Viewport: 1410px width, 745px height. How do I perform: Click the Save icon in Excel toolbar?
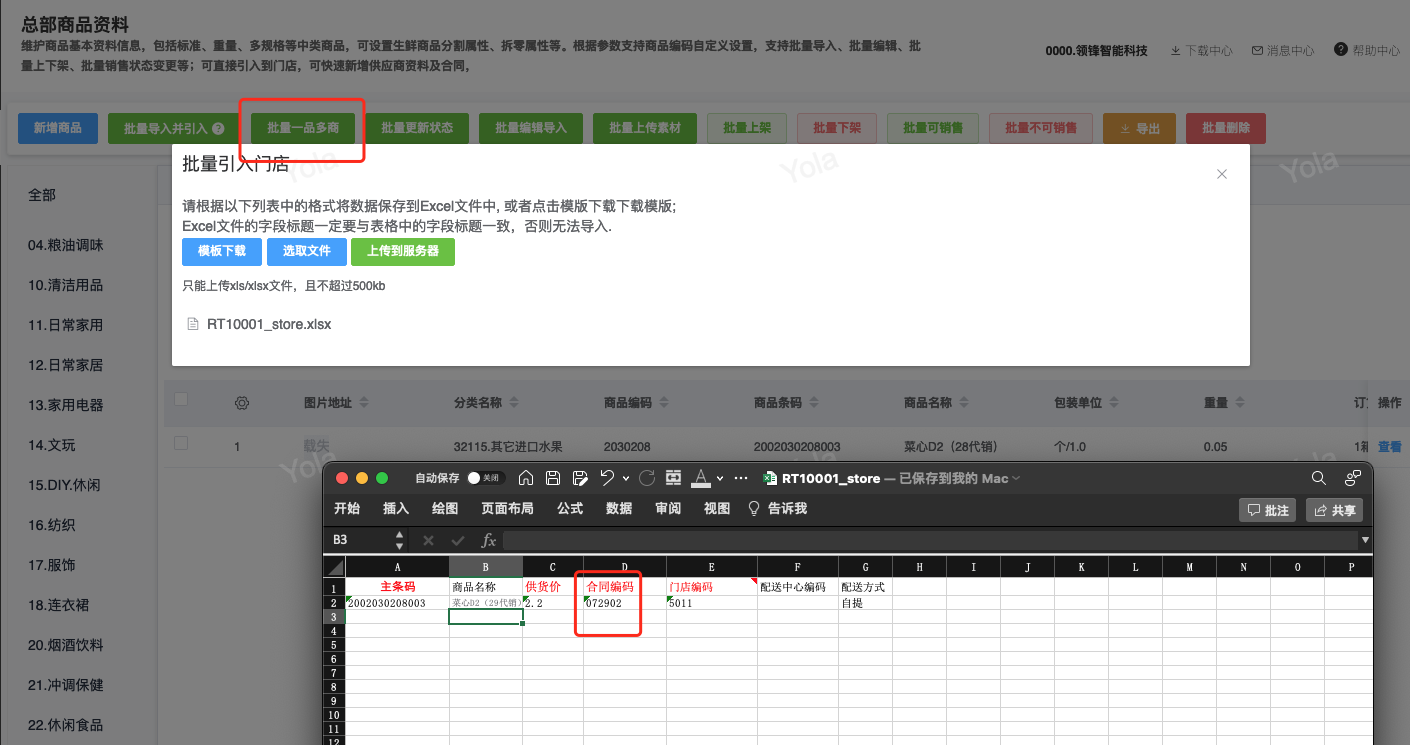click(x=553, y=478)
